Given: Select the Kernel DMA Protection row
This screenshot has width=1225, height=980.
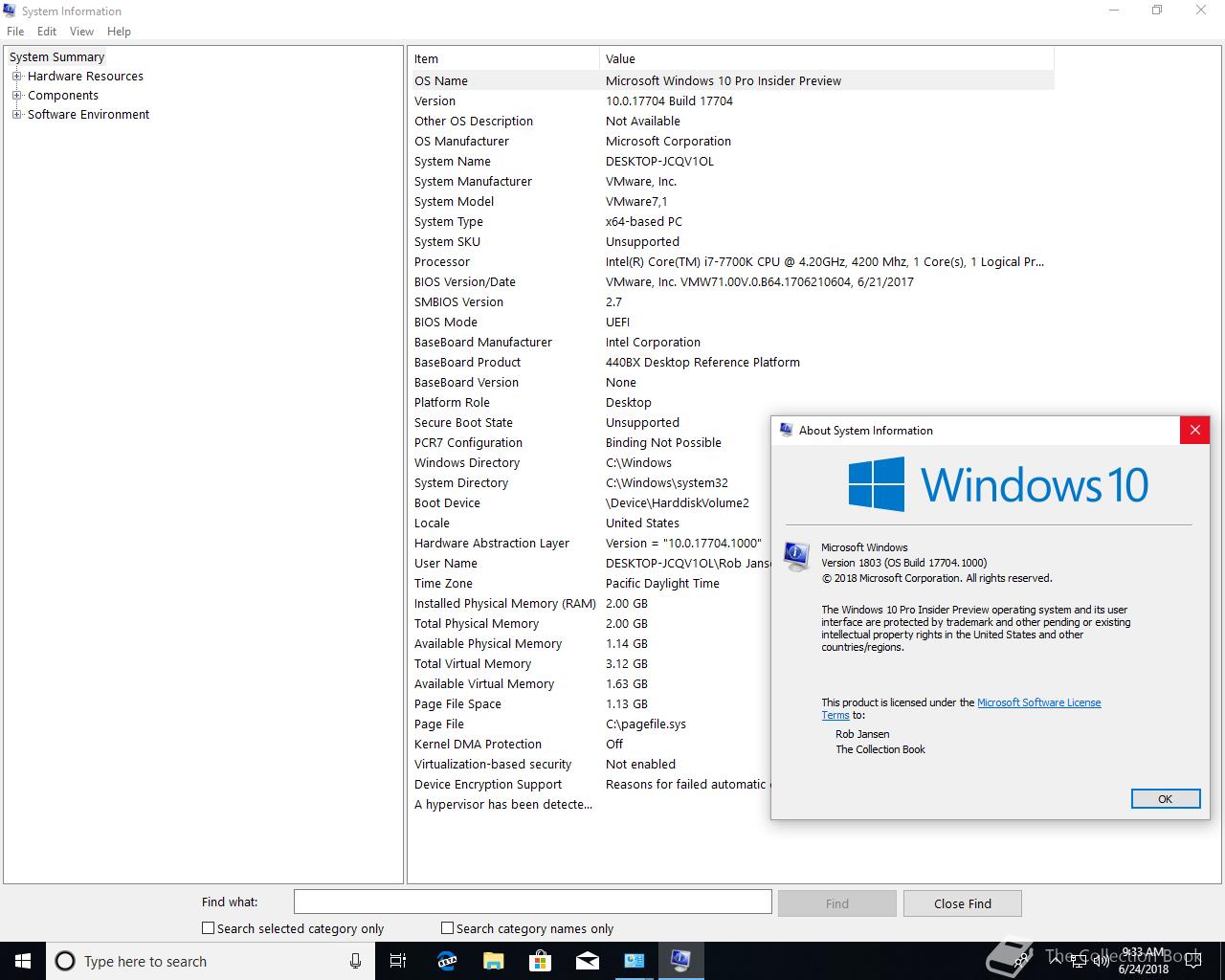Looking at the screenshot, I should (591, 744).
